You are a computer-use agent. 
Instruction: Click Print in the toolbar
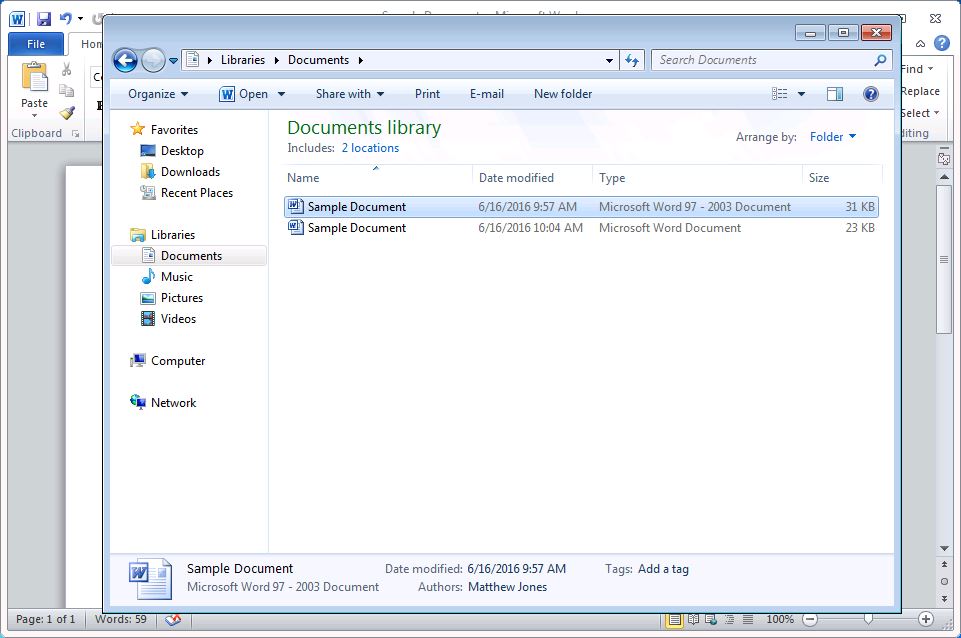point(427,94)
